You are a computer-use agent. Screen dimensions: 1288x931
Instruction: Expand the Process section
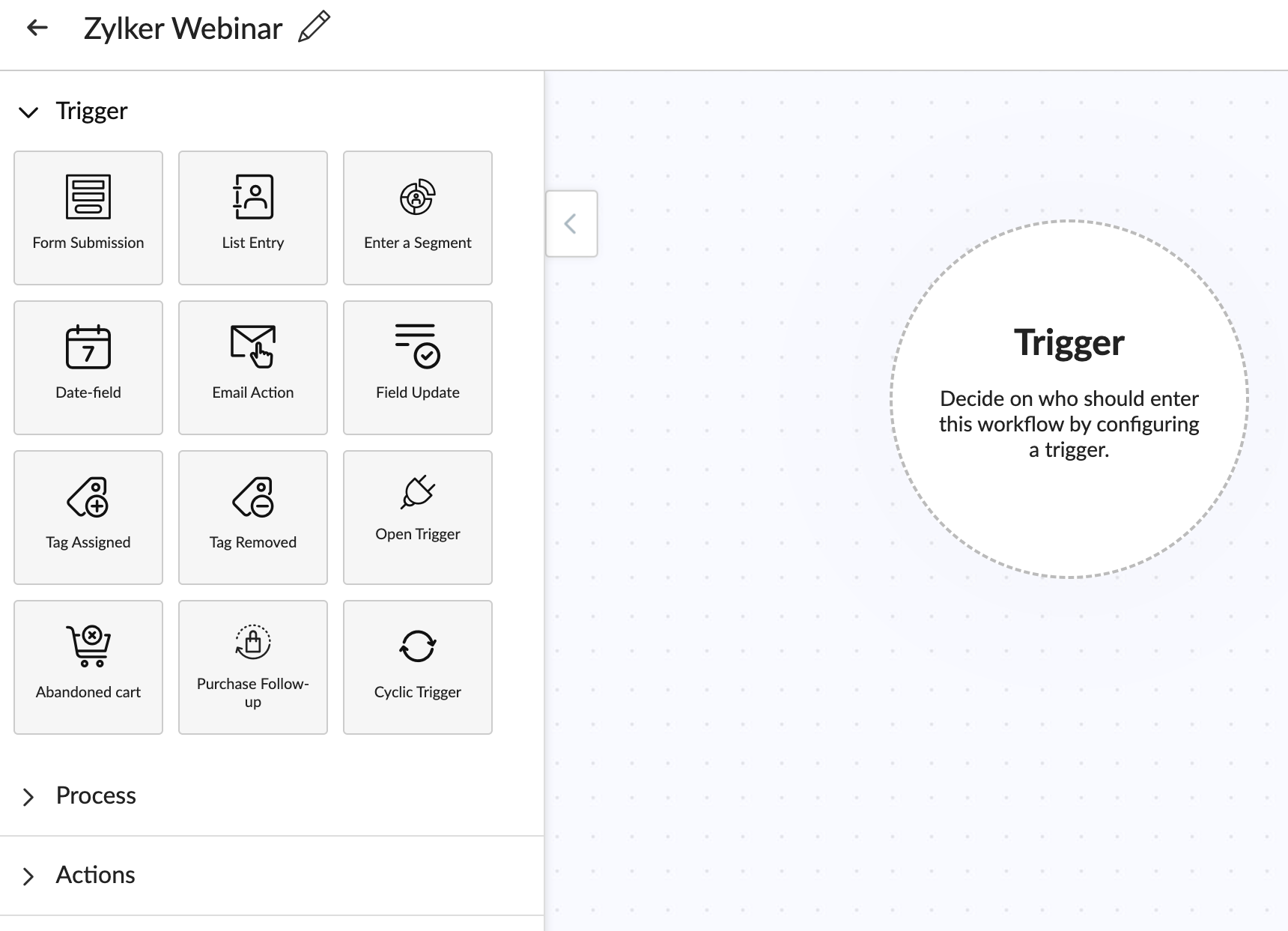pos(28,797)
